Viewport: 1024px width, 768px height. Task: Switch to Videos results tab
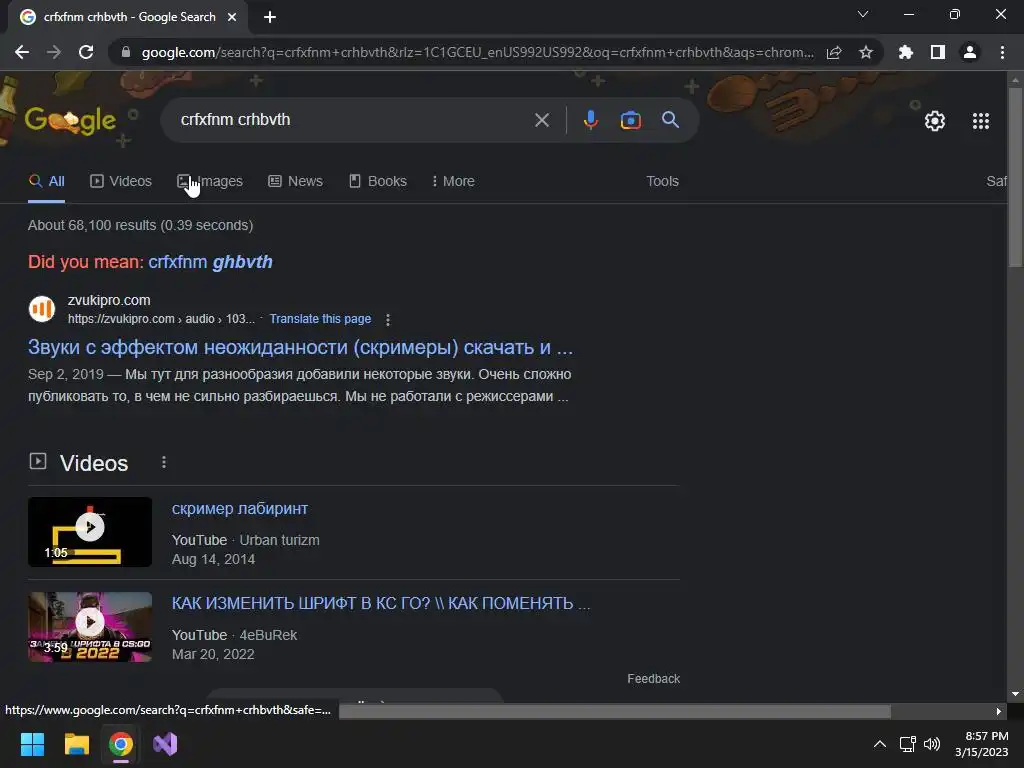[121, 182]
